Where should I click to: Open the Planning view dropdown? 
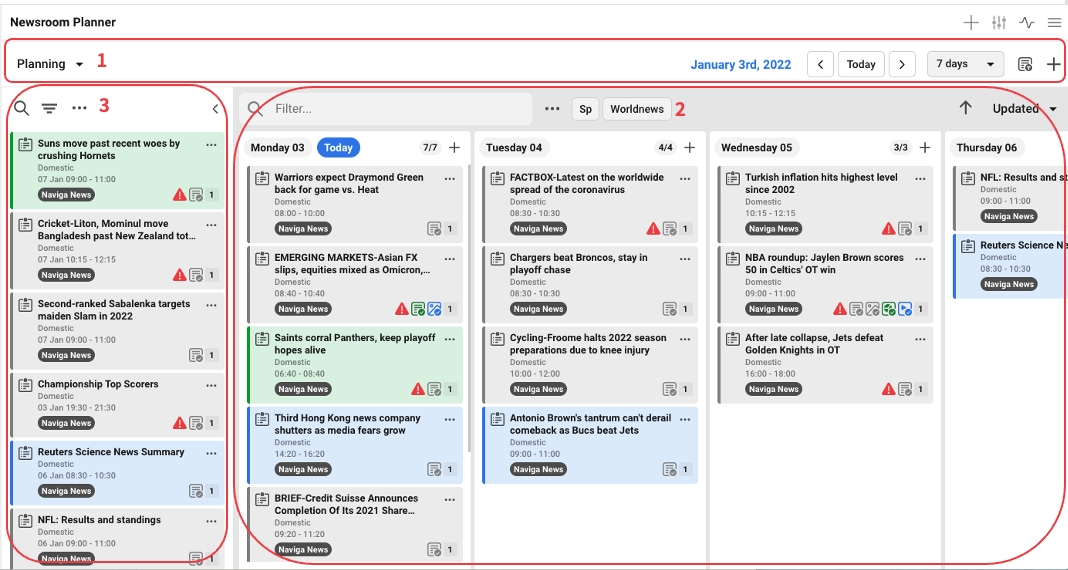50,64
